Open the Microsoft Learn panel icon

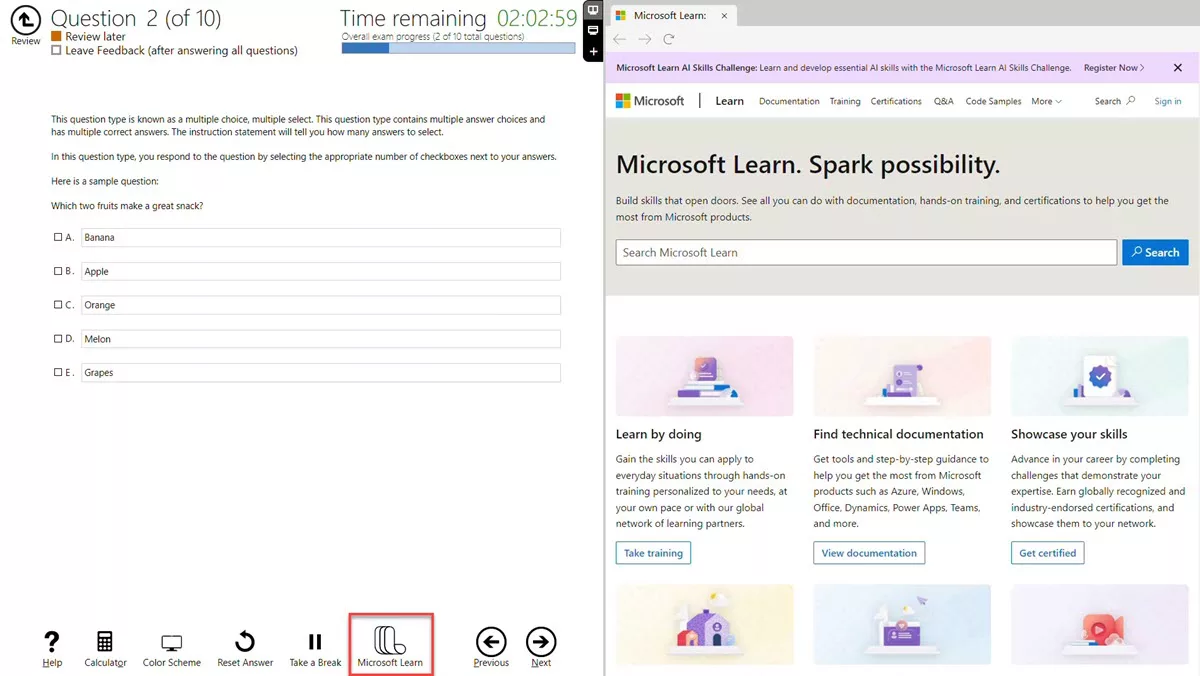coord(390,640)
